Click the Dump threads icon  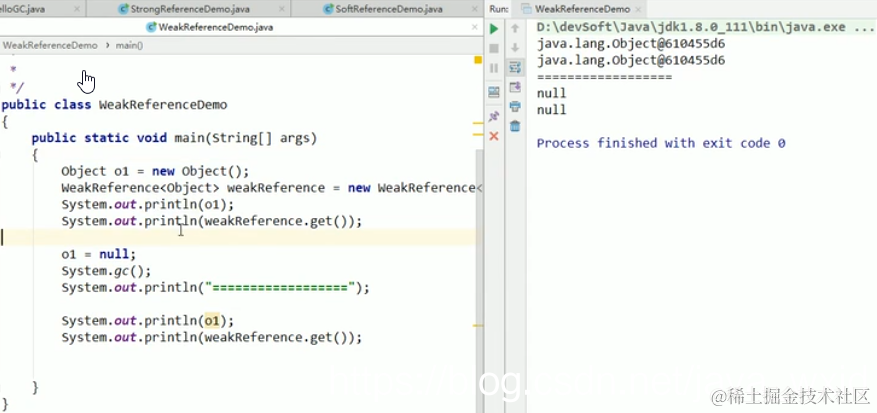494,92
